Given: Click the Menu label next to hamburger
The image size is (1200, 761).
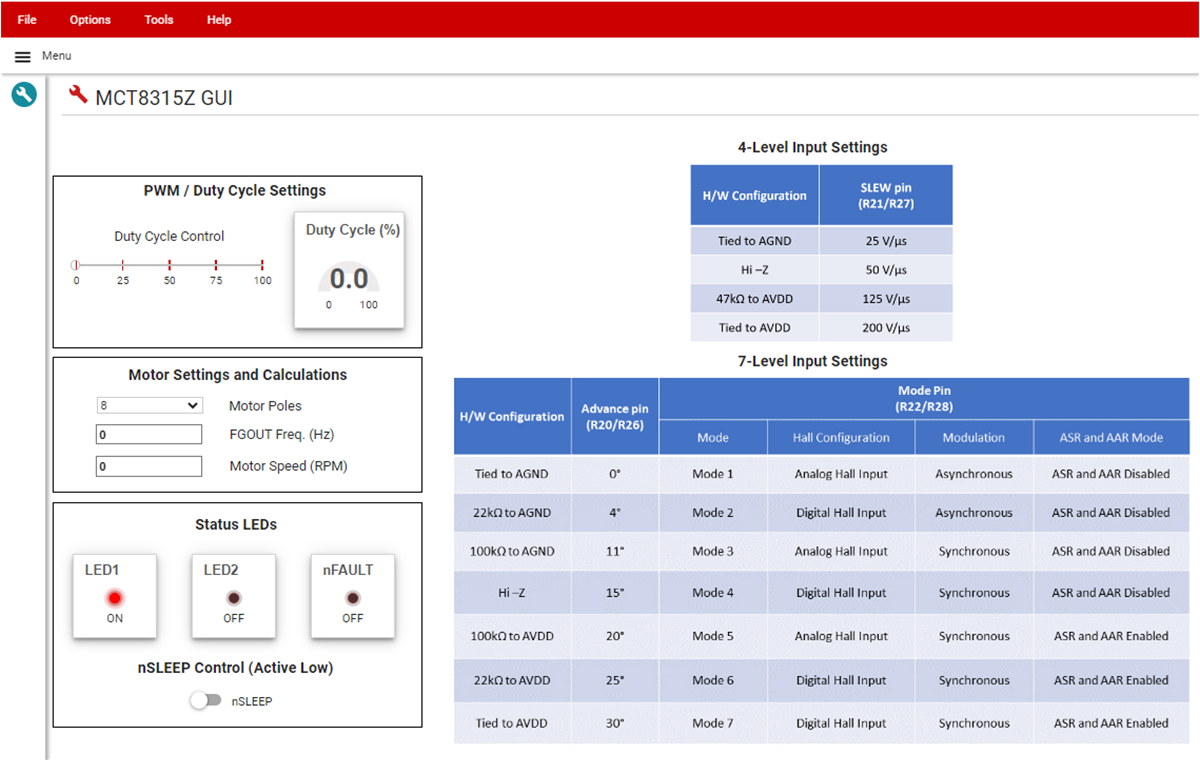Looking at the screenshot, I should click(56, 56).
